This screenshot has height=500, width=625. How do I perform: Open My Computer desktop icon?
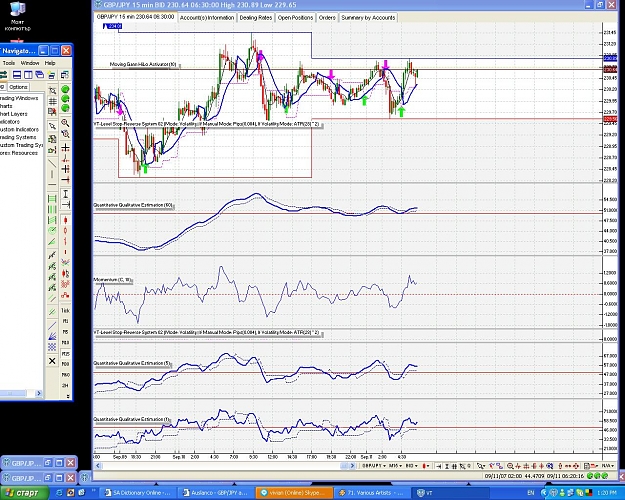17,16
